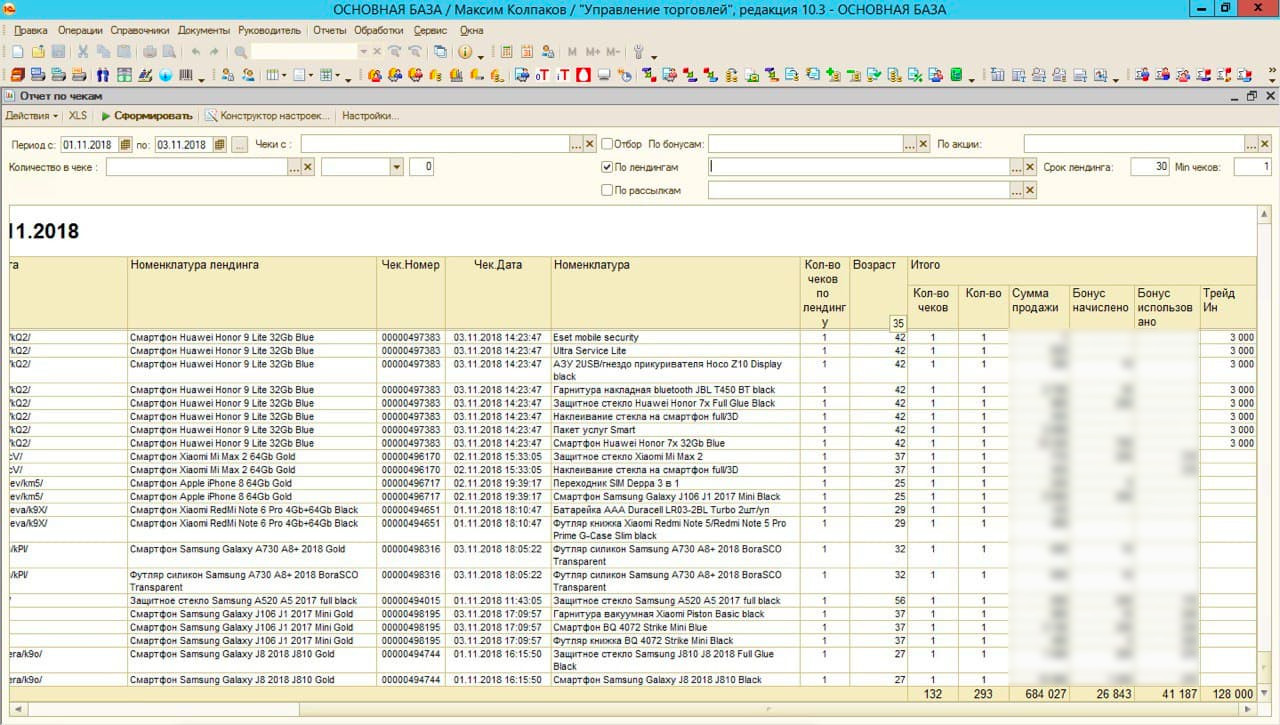
Task: Open the calculator icon in top toolbar
Action: pos(506,52)
